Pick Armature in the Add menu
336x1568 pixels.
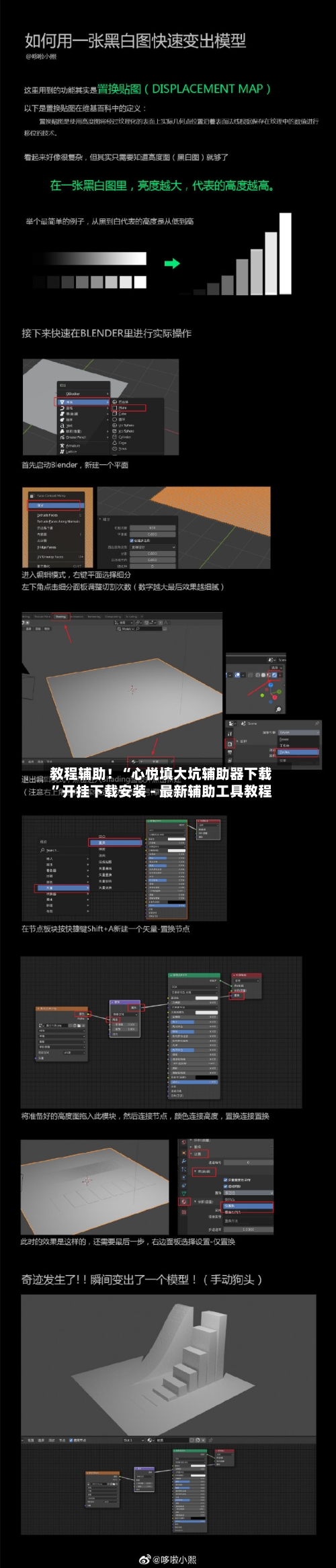coord(73,445)
